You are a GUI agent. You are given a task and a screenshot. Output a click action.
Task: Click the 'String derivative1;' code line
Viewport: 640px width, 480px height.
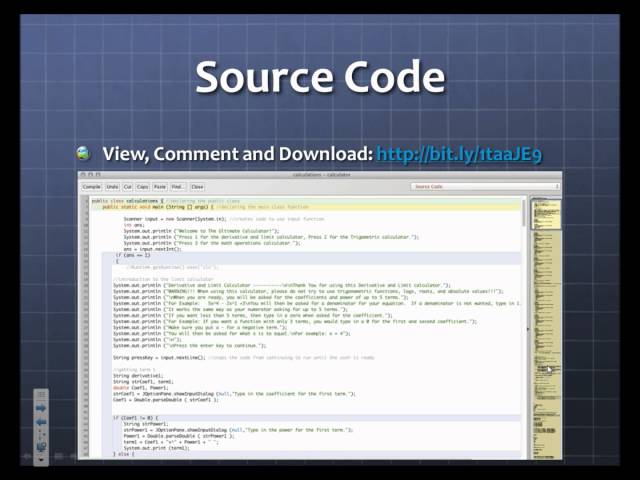(x=138, y=376)
